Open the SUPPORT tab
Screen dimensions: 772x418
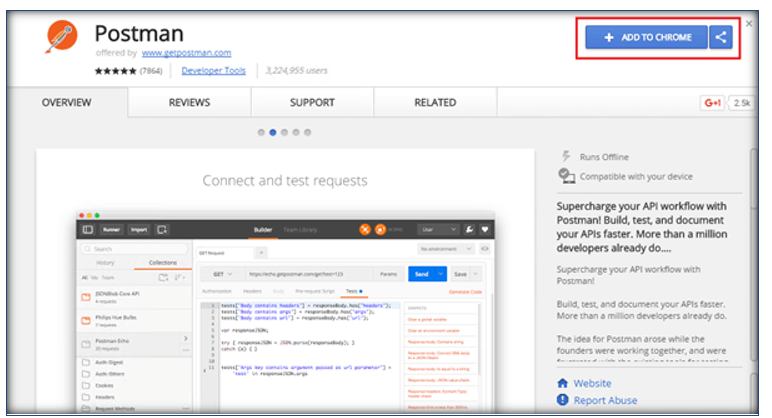click(x=312, y=102)
